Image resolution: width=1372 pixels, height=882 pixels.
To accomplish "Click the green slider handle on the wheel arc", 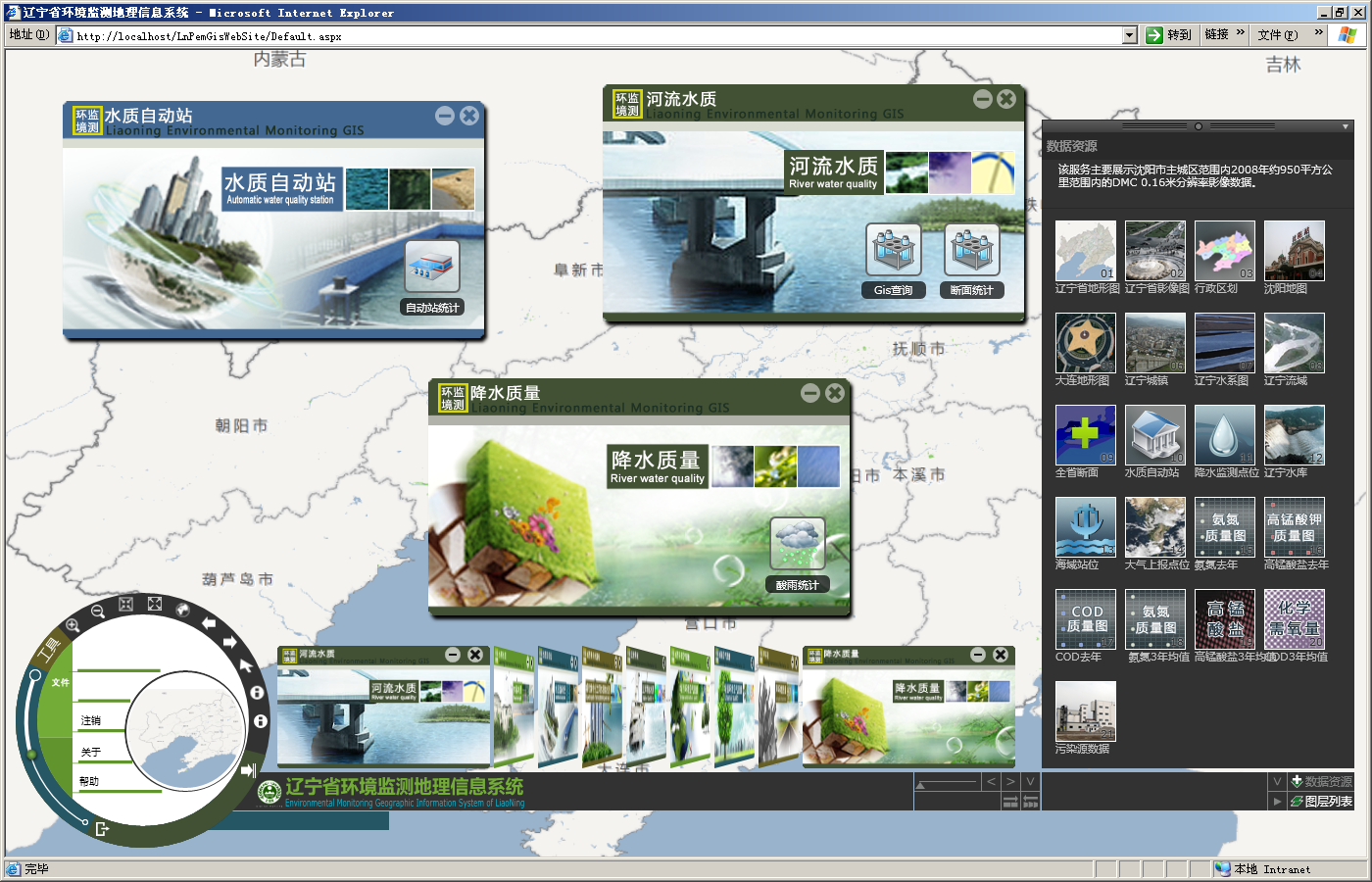I will 31,754.
